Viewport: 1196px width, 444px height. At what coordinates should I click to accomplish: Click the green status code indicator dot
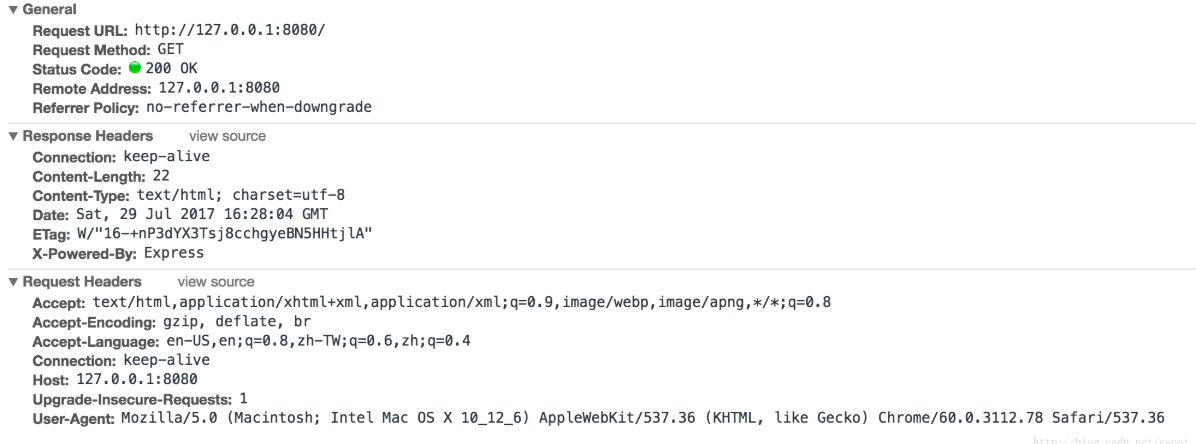pos(135,68)
